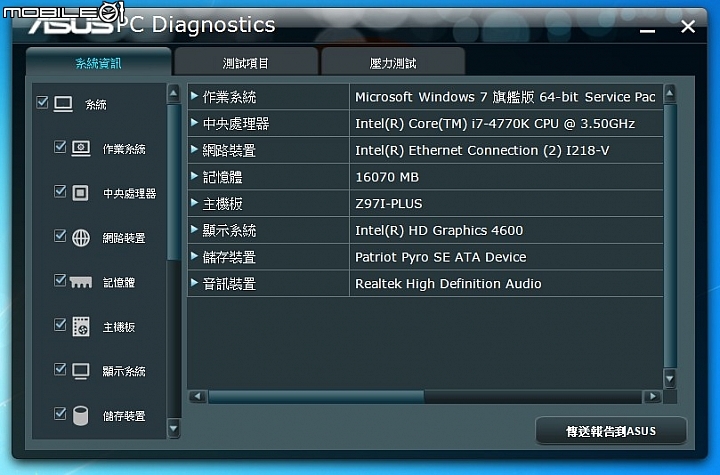This screenshot has height=475, width=720.
Task: Click the sidebar vertical scrollbar thumb
Action: [x=174, y=182]
